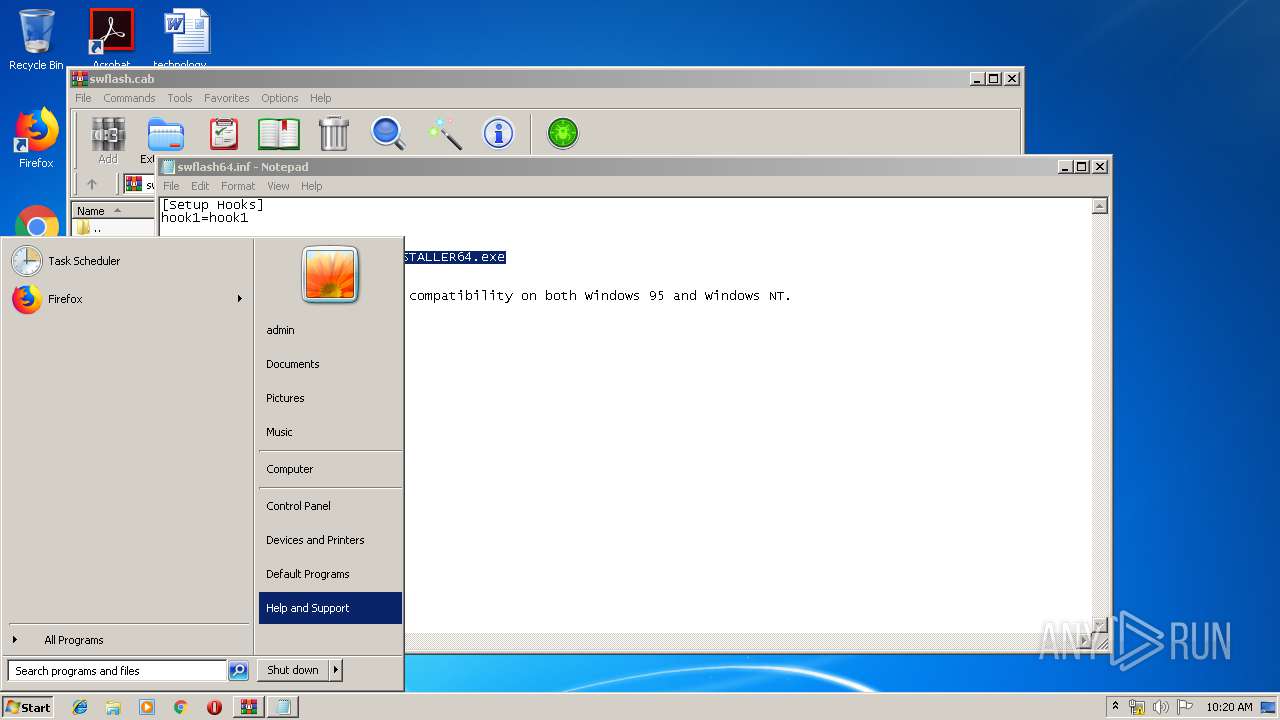Open the Recycle Bin desktop icon
The height and width of the screenshot is (720, 1280).
pyautogui.click(x=36, y=40)
